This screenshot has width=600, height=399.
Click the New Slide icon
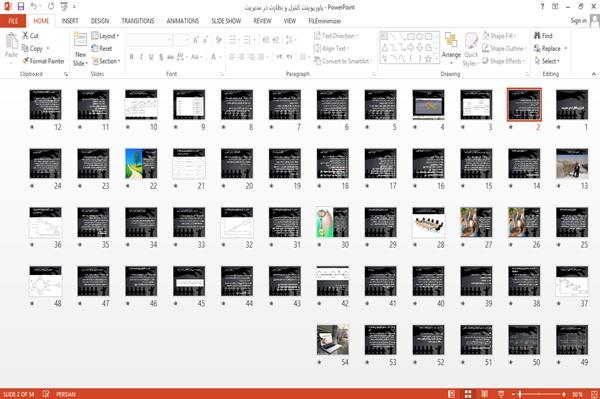tap(80, 39)
